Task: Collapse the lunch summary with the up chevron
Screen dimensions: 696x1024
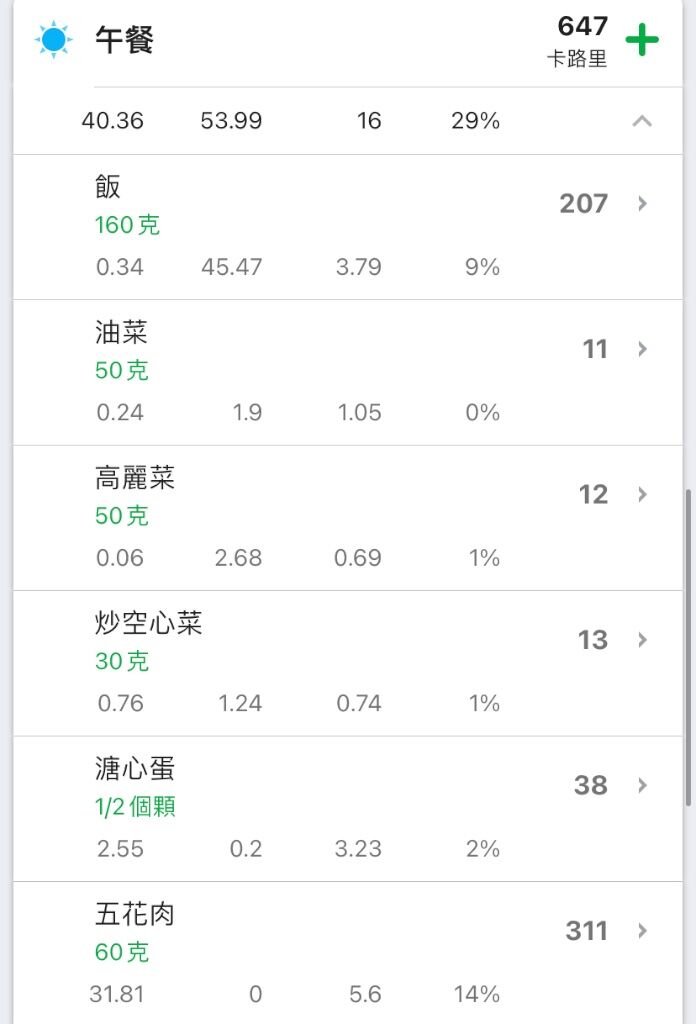Action: pyautogui.click(x=642, y=121)
